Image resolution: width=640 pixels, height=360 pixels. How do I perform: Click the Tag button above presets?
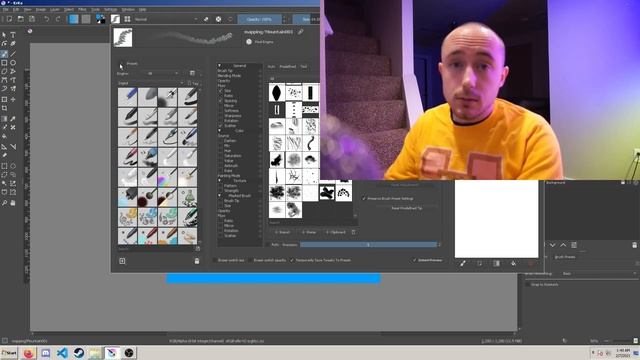click(x=193, y=83)
